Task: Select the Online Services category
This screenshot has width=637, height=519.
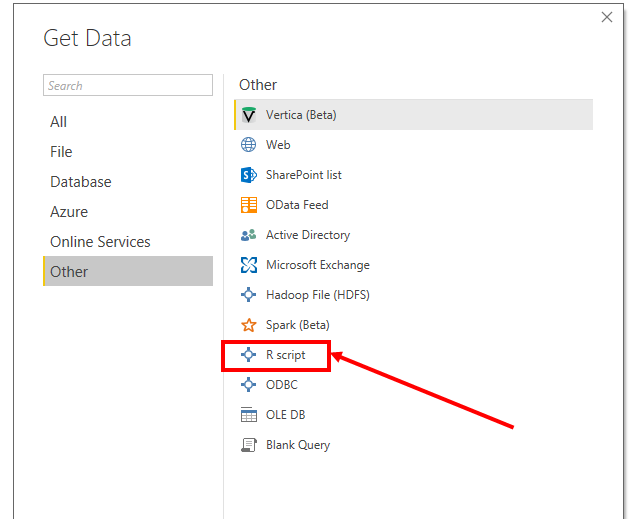Action: click(100, 242)
